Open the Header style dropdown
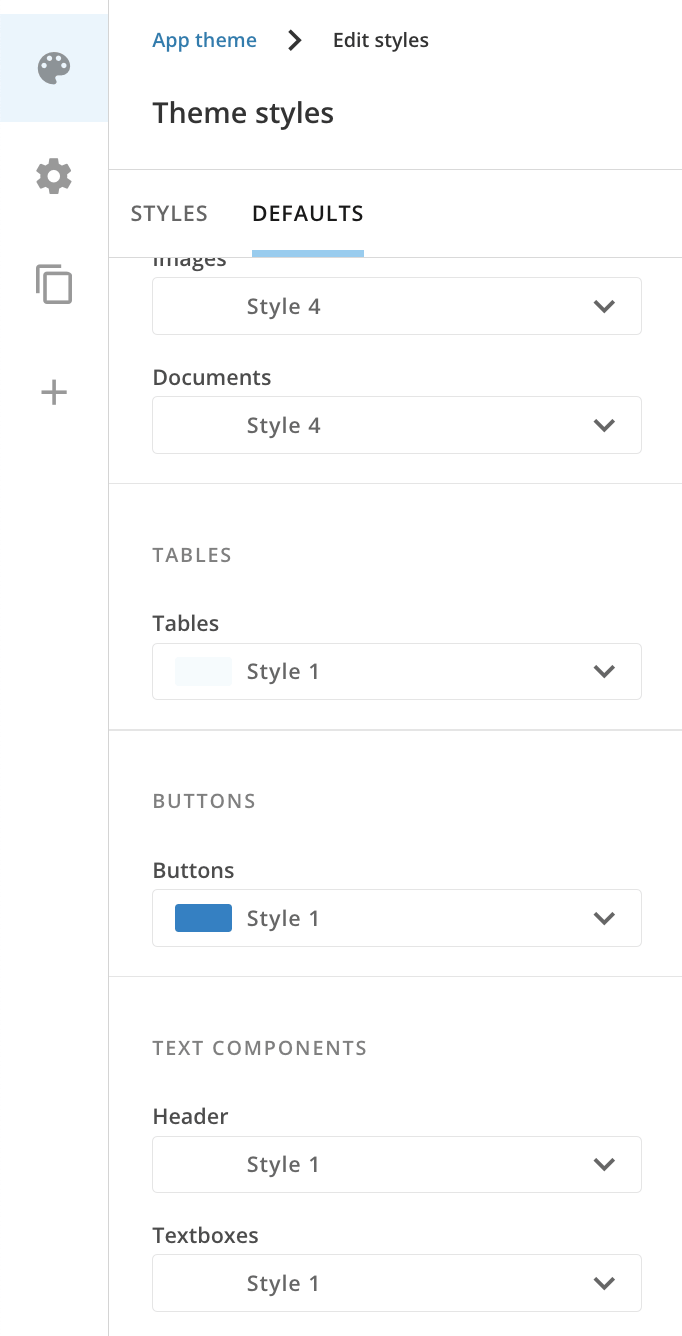The image size is (682, 1336). point(397,1164)
